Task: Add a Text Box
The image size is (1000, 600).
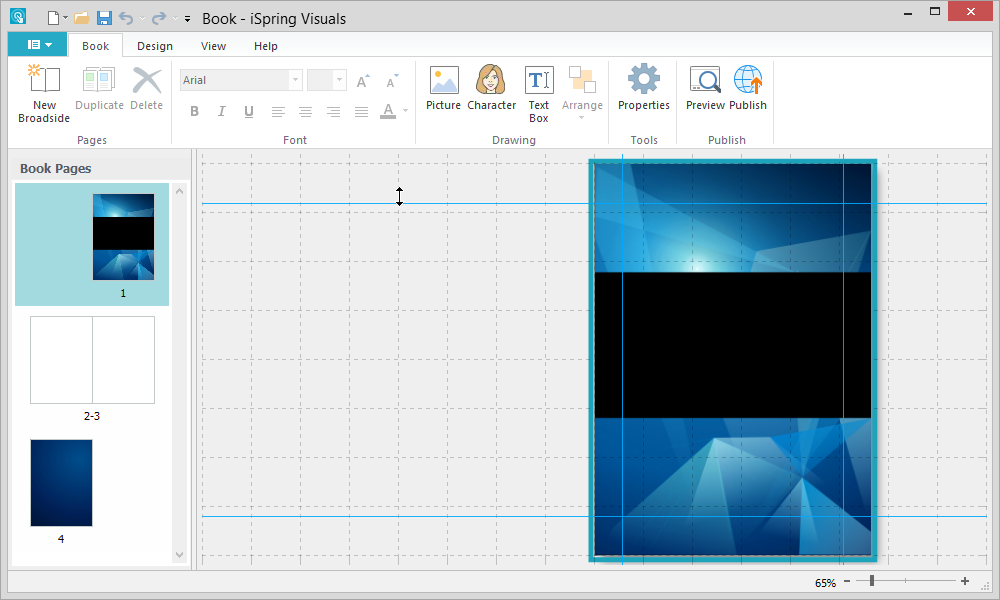Action: click(x=539, y=81)
